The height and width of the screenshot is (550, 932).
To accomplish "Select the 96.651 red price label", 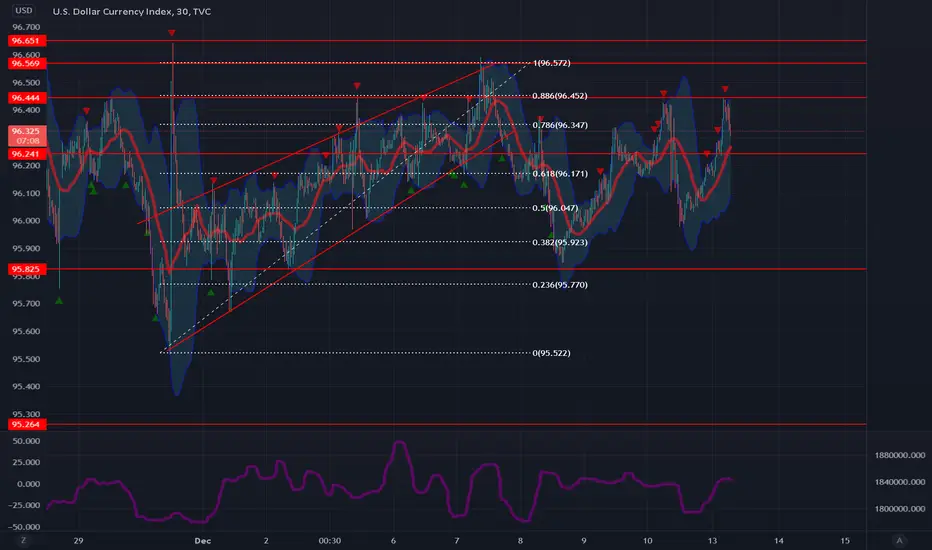I will 26,41.
